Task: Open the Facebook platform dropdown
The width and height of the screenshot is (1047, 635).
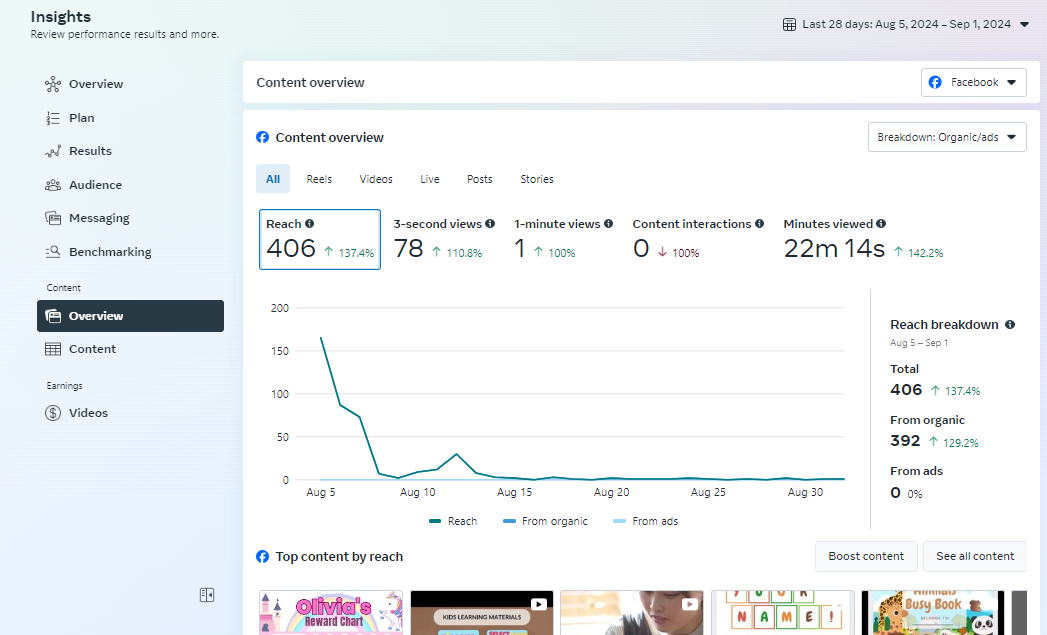Action: point(974,83)
